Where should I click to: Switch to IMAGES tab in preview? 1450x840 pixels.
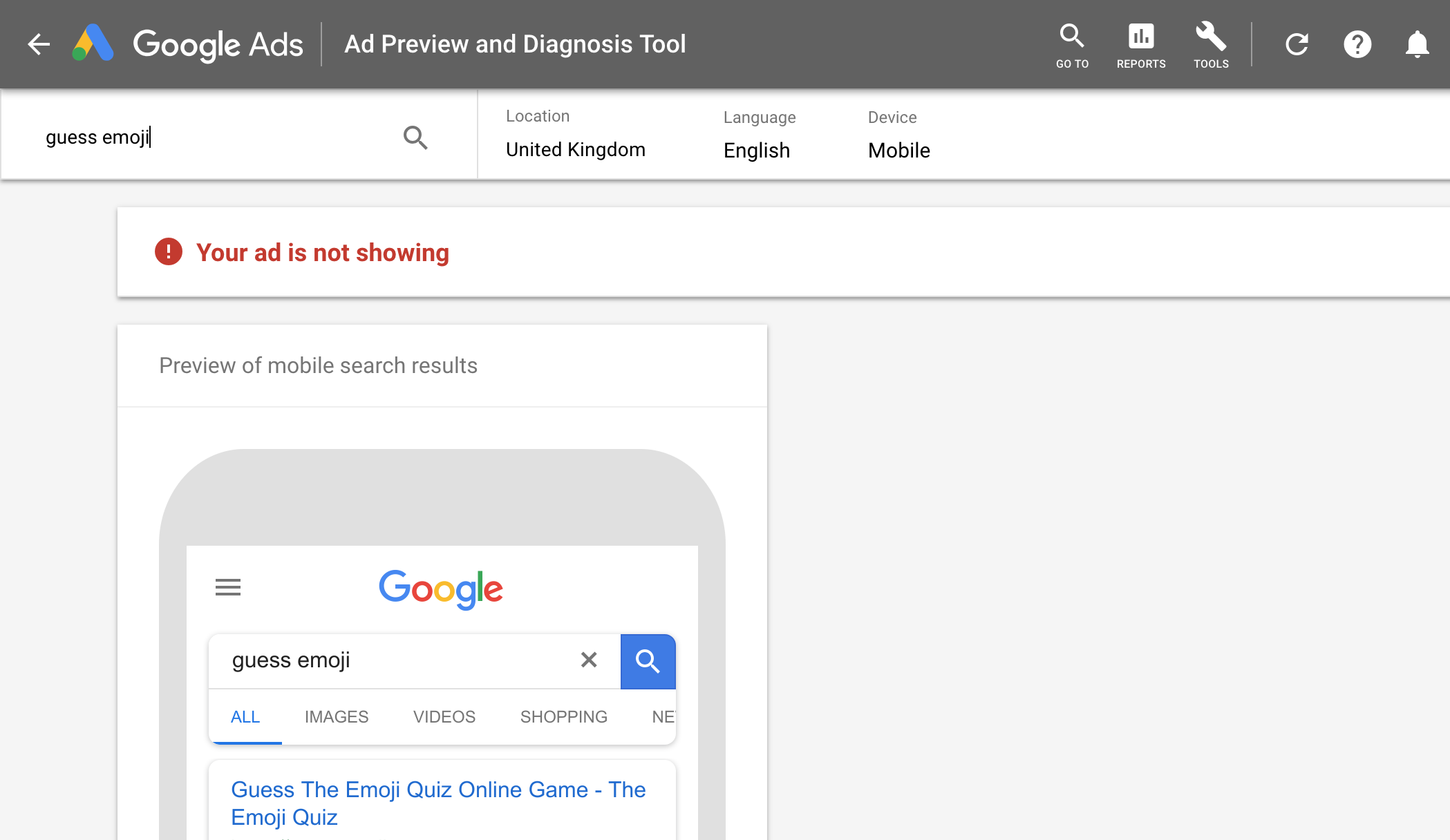click(x=337, y=717)
